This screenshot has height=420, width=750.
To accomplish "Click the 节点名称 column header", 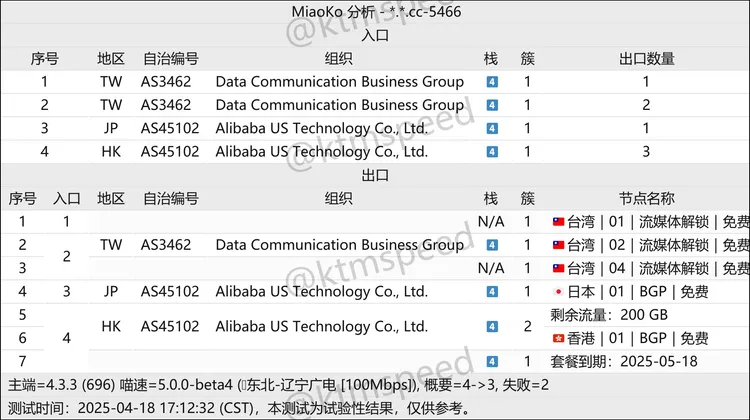I will pyautogui.click(x=646, y=199).
